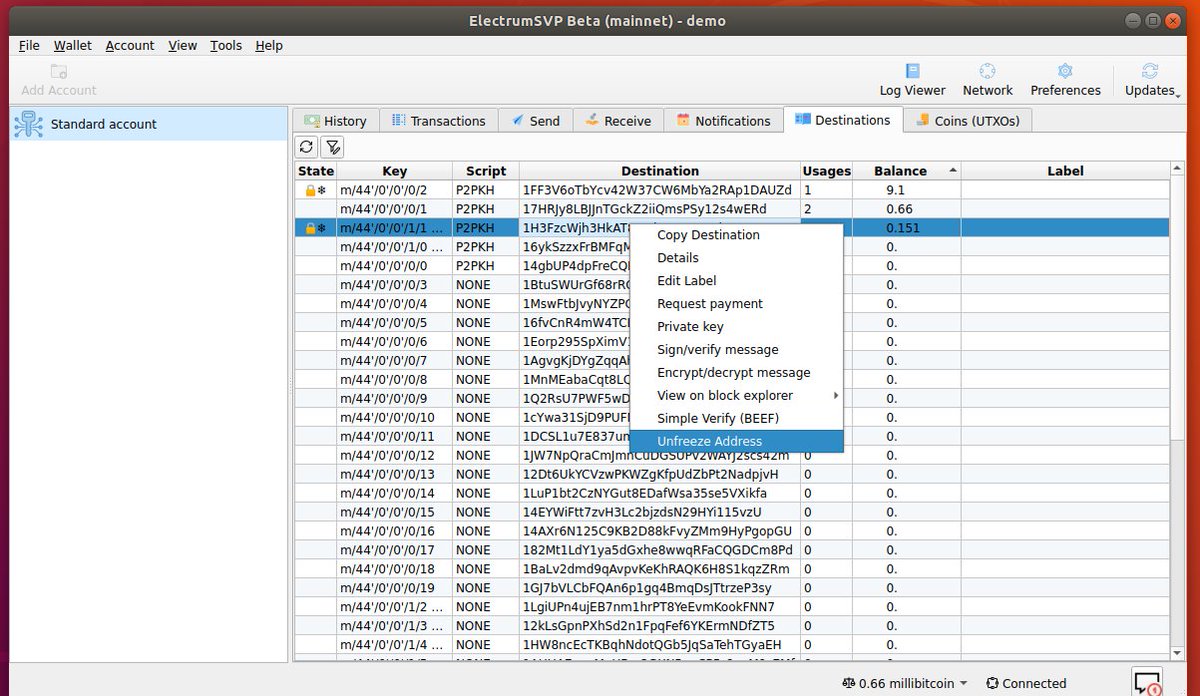Sort by the Destination column header
The height and width of the screenshot is (696, 1200).
click(660, 171)
